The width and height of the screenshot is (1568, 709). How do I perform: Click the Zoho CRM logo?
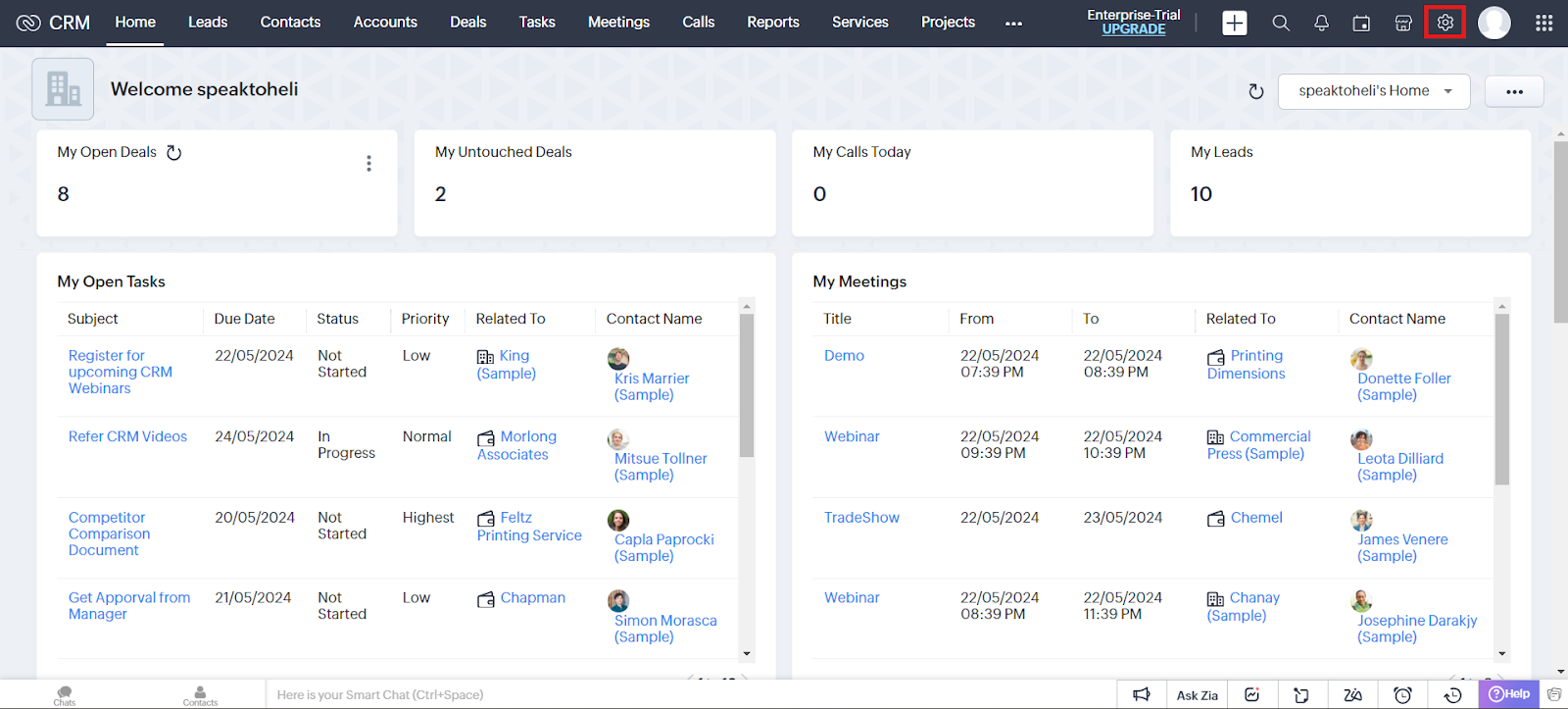(x=53, y=22)
